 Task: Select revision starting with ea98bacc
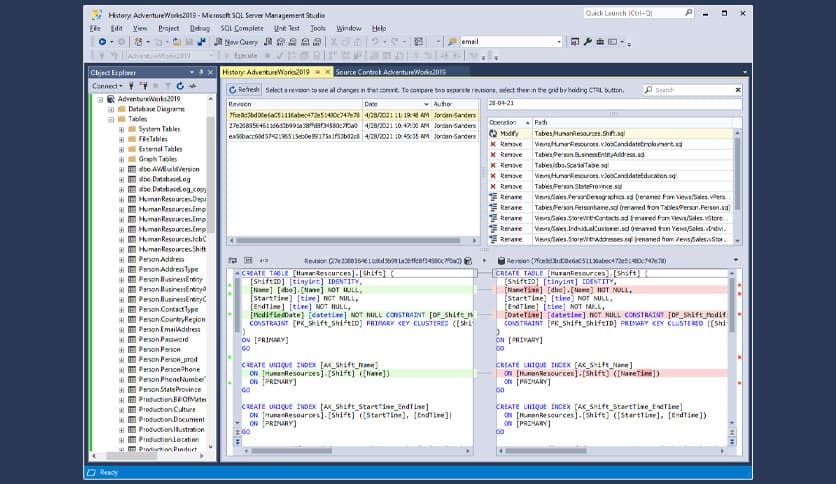pos(352,136)
